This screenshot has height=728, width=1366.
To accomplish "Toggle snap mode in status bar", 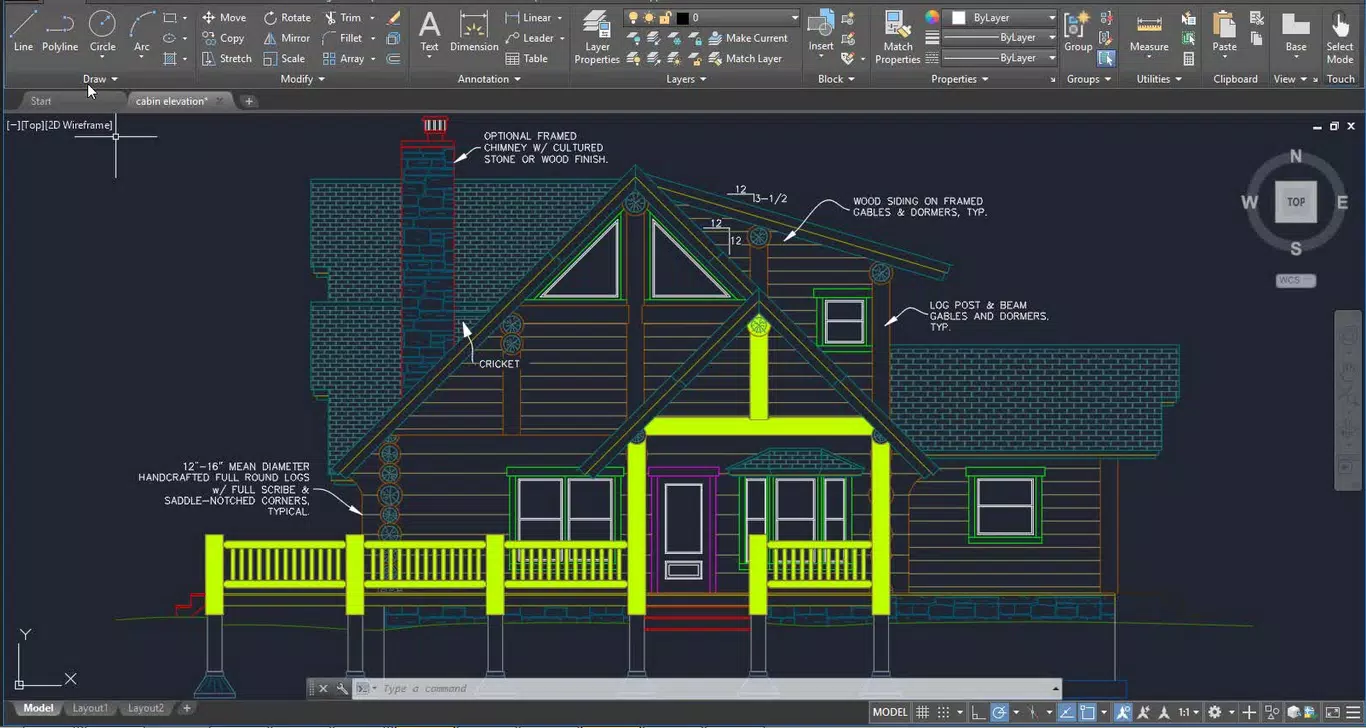I will click(943, 712).
